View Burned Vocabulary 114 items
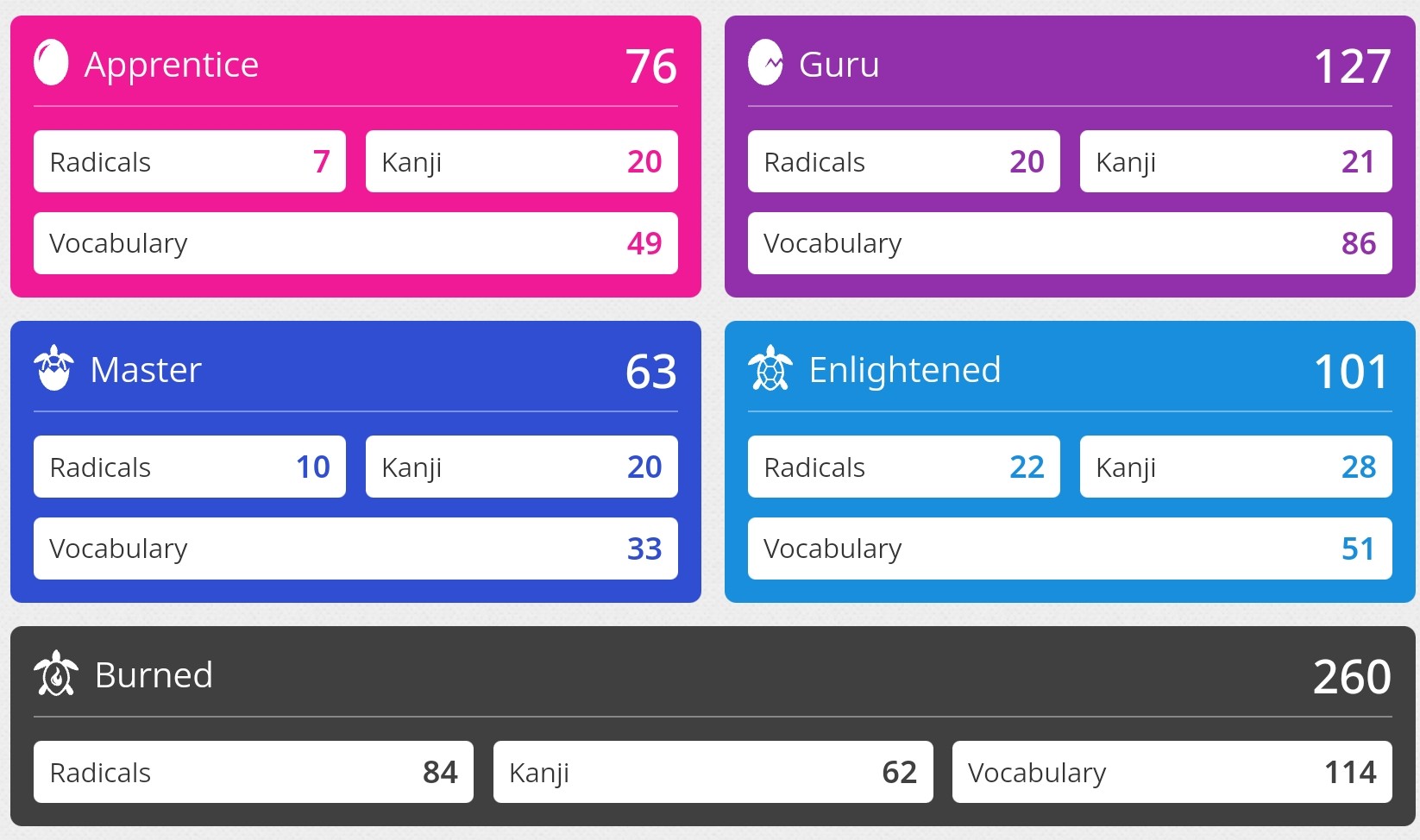The width and height of the screenshot is (1420, 840). pyautogui.click(x=1172, y=772)
